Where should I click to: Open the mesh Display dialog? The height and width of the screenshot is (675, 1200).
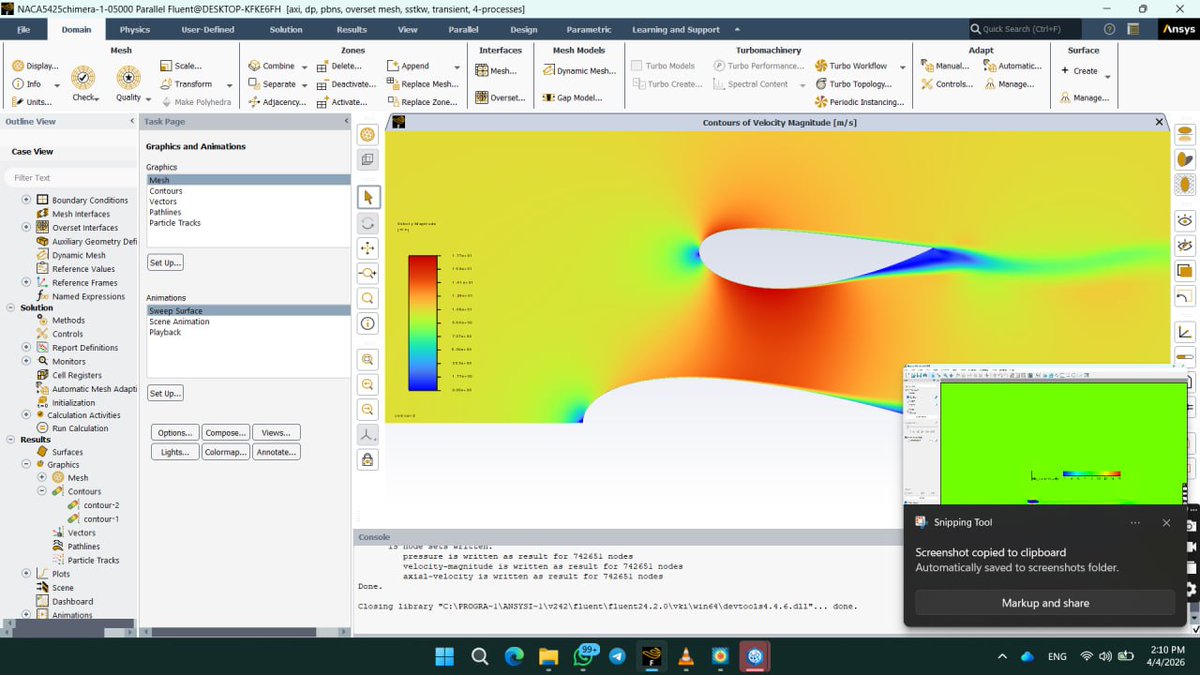tap(36, 66)
